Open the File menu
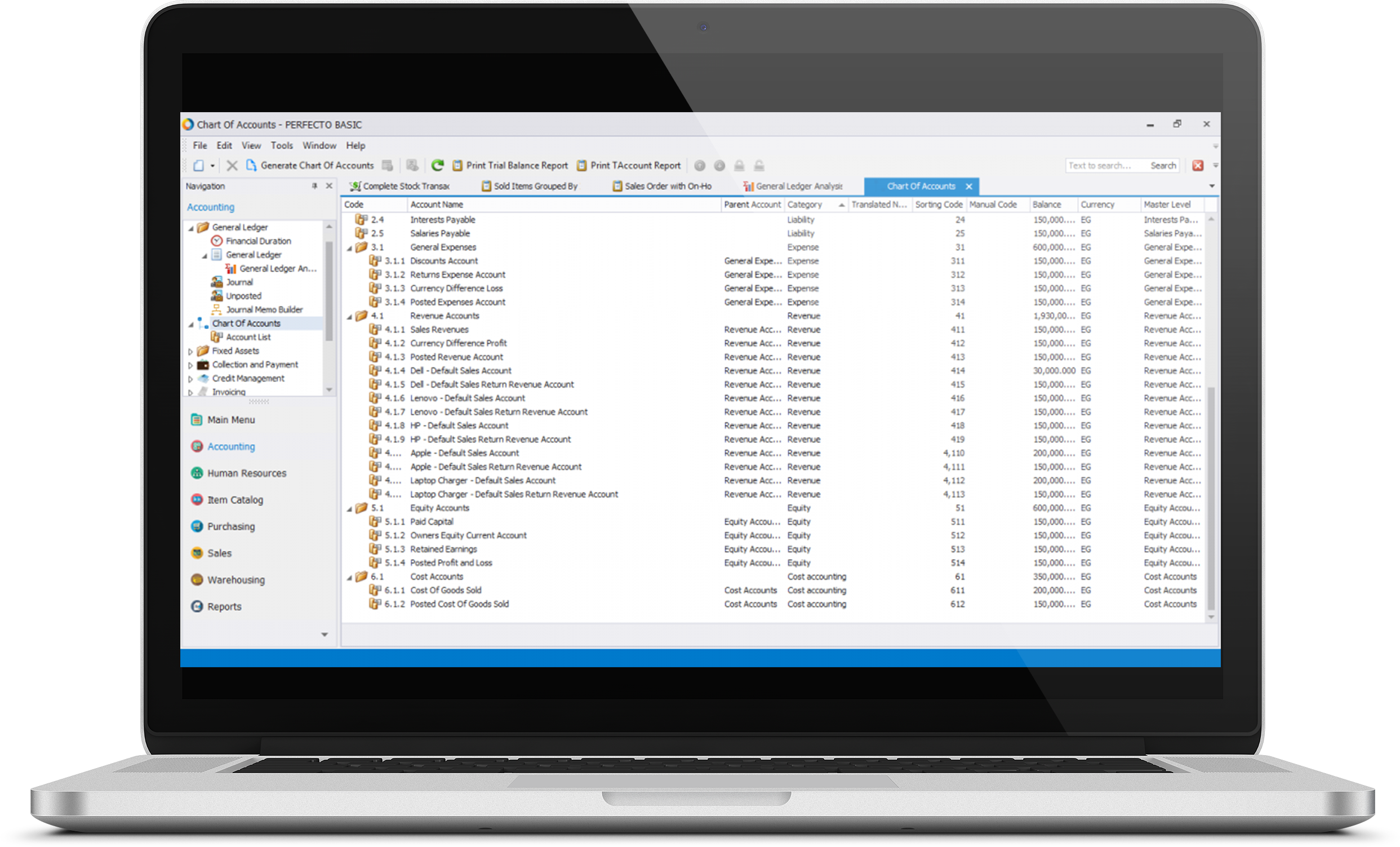Viewport: 1400px width, 847px height. pyautogui.click(x=200, y=145)
